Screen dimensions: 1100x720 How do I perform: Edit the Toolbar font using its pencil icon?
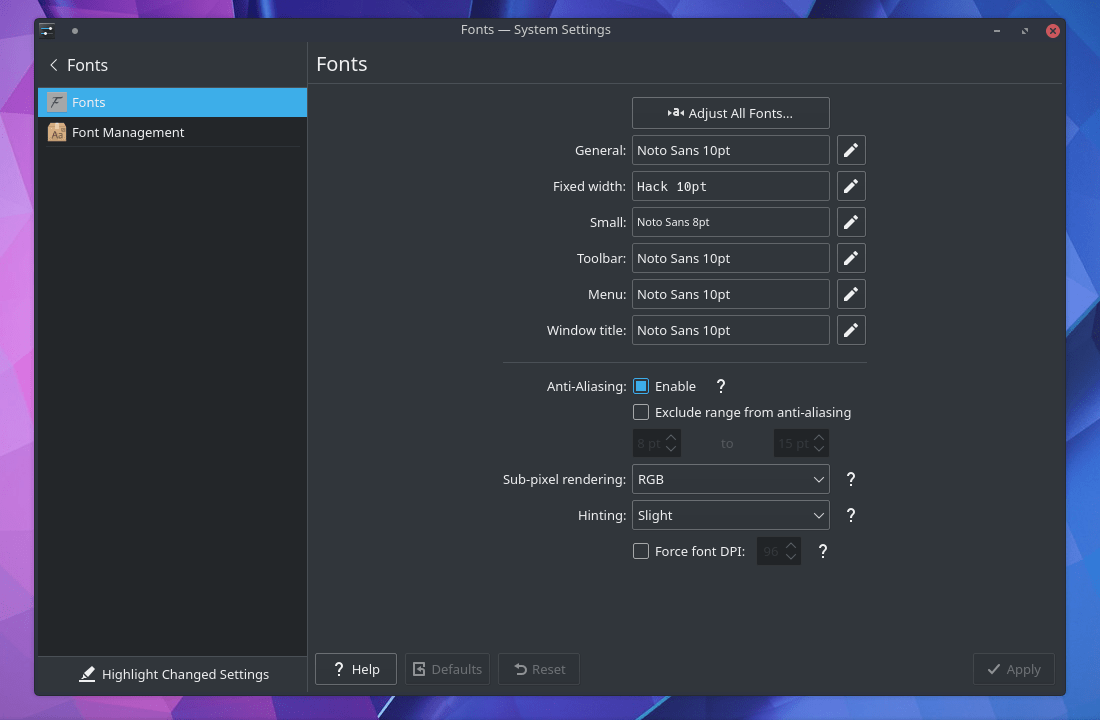coord(850,258)
